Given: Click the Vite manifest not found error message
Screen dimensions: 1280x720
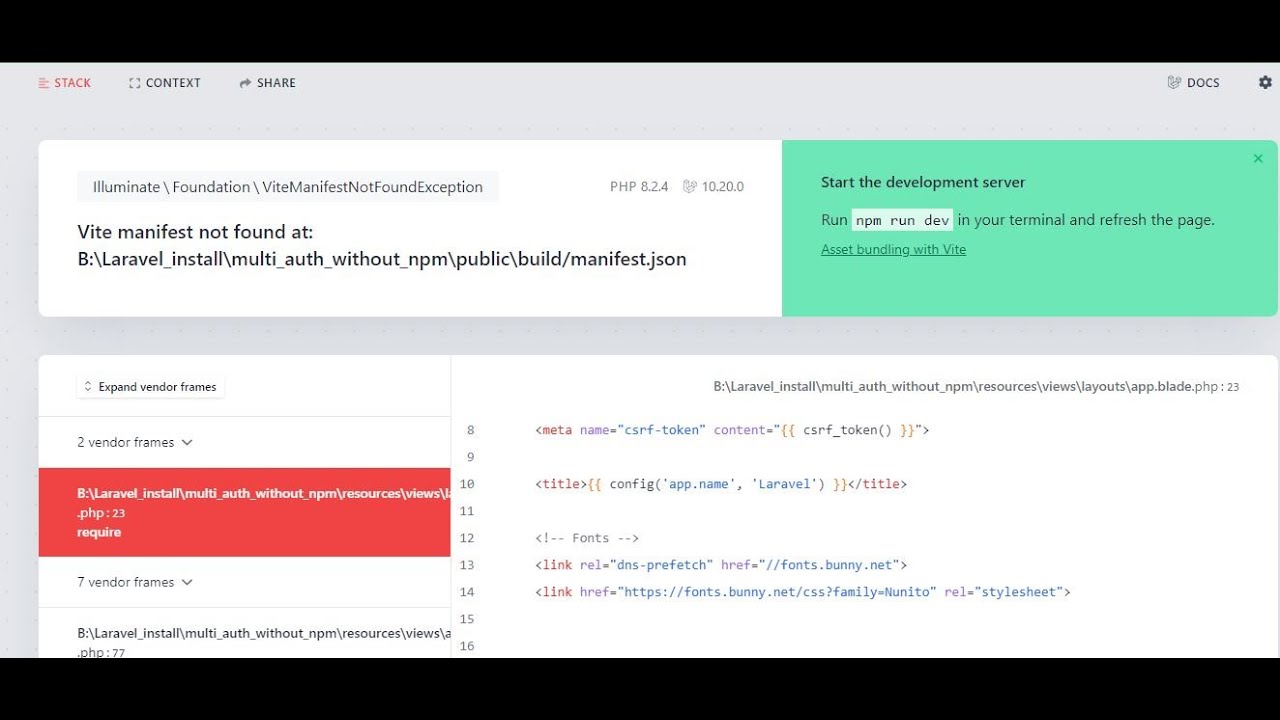Looking at the screenshot, I should 382,246.
